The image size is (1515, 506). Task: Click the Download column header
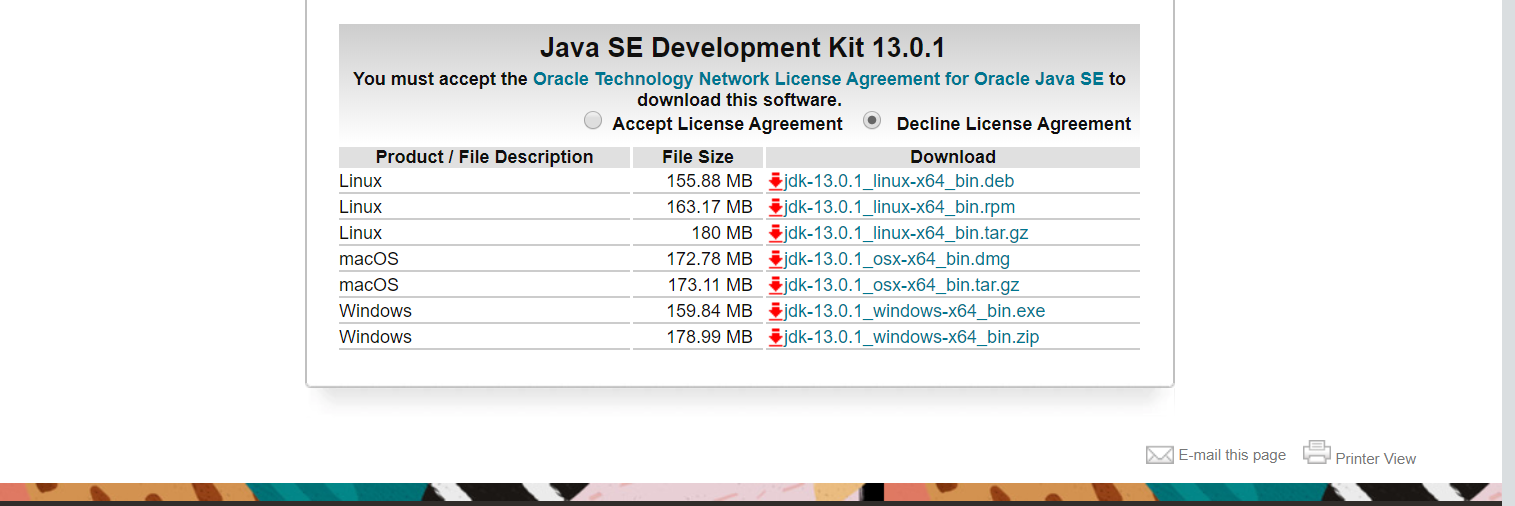(x=953, y=157)
